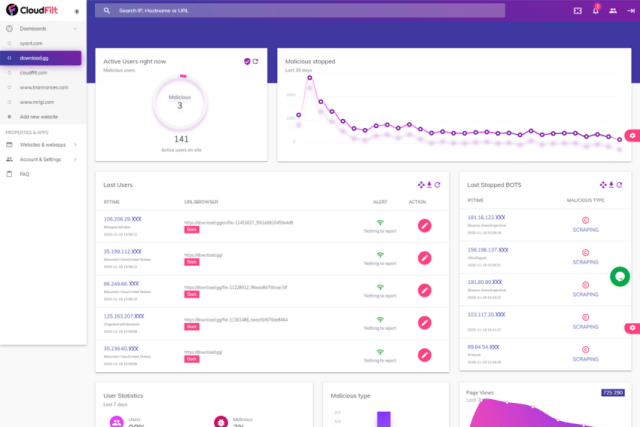Open the green chat bubble widget
640x427 pixels.
pyautogui.click(x=619, y=276)
